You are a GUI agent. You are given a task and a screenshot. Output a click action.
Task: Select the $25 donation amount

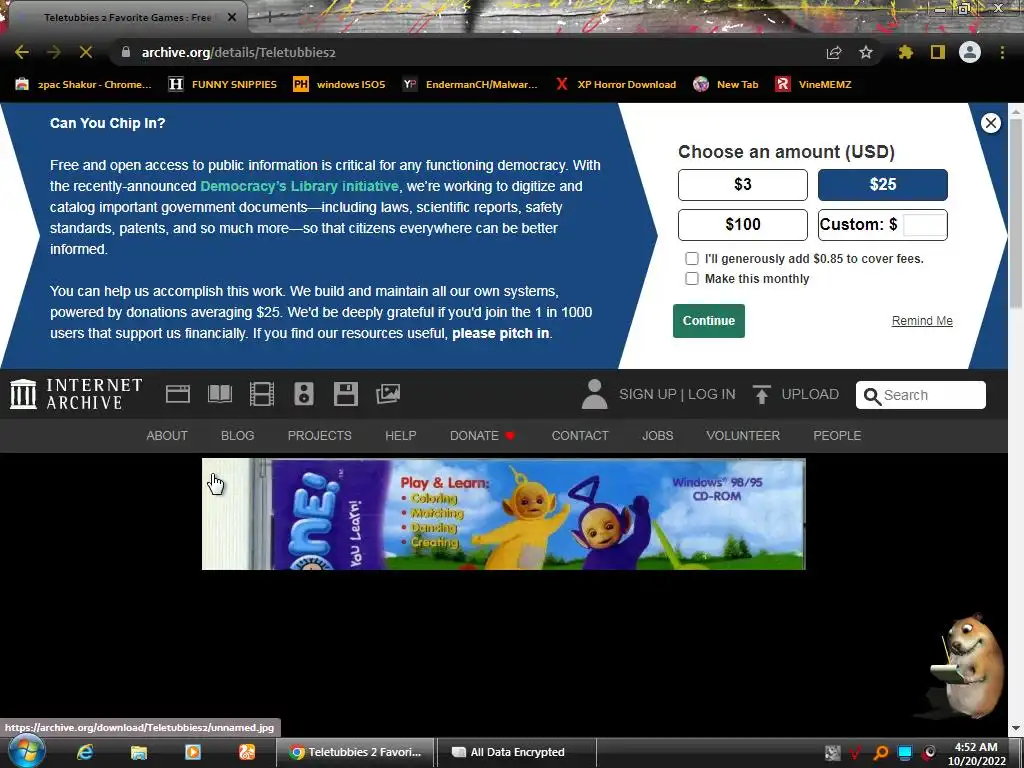coord(882,185)
